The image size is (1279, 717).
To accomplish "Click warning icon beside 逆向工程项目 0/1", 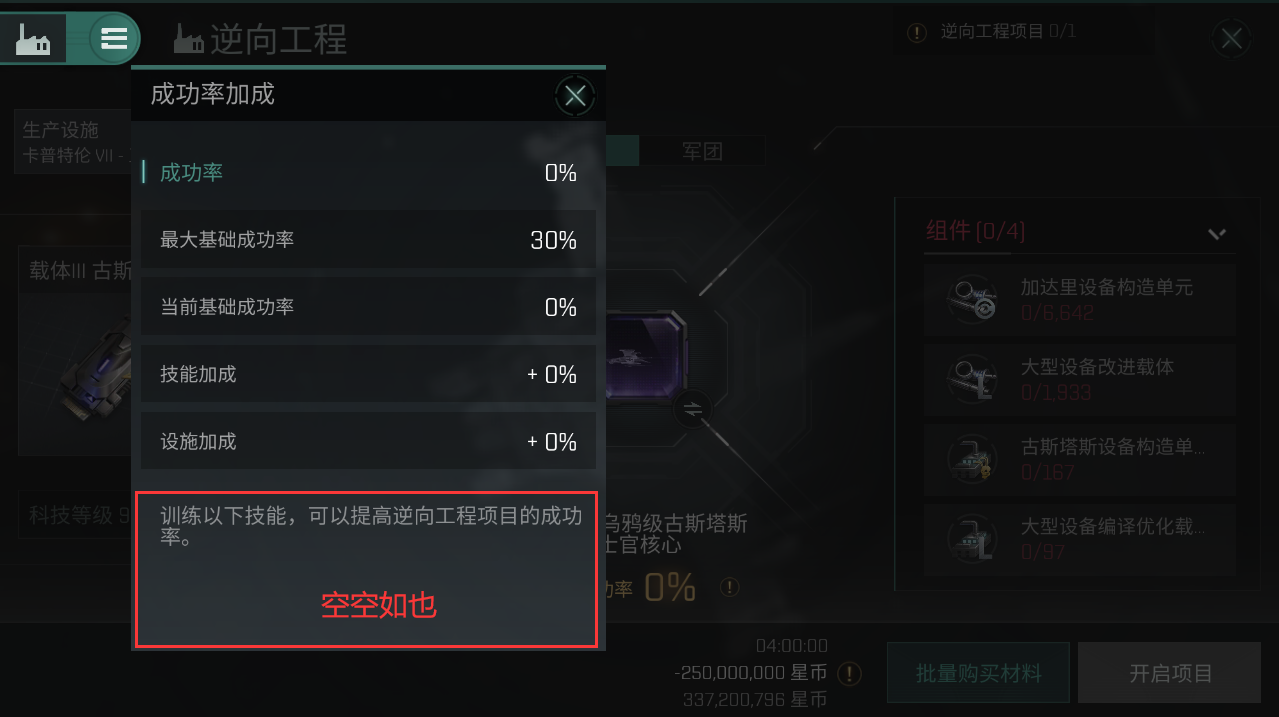I will 916,33.
